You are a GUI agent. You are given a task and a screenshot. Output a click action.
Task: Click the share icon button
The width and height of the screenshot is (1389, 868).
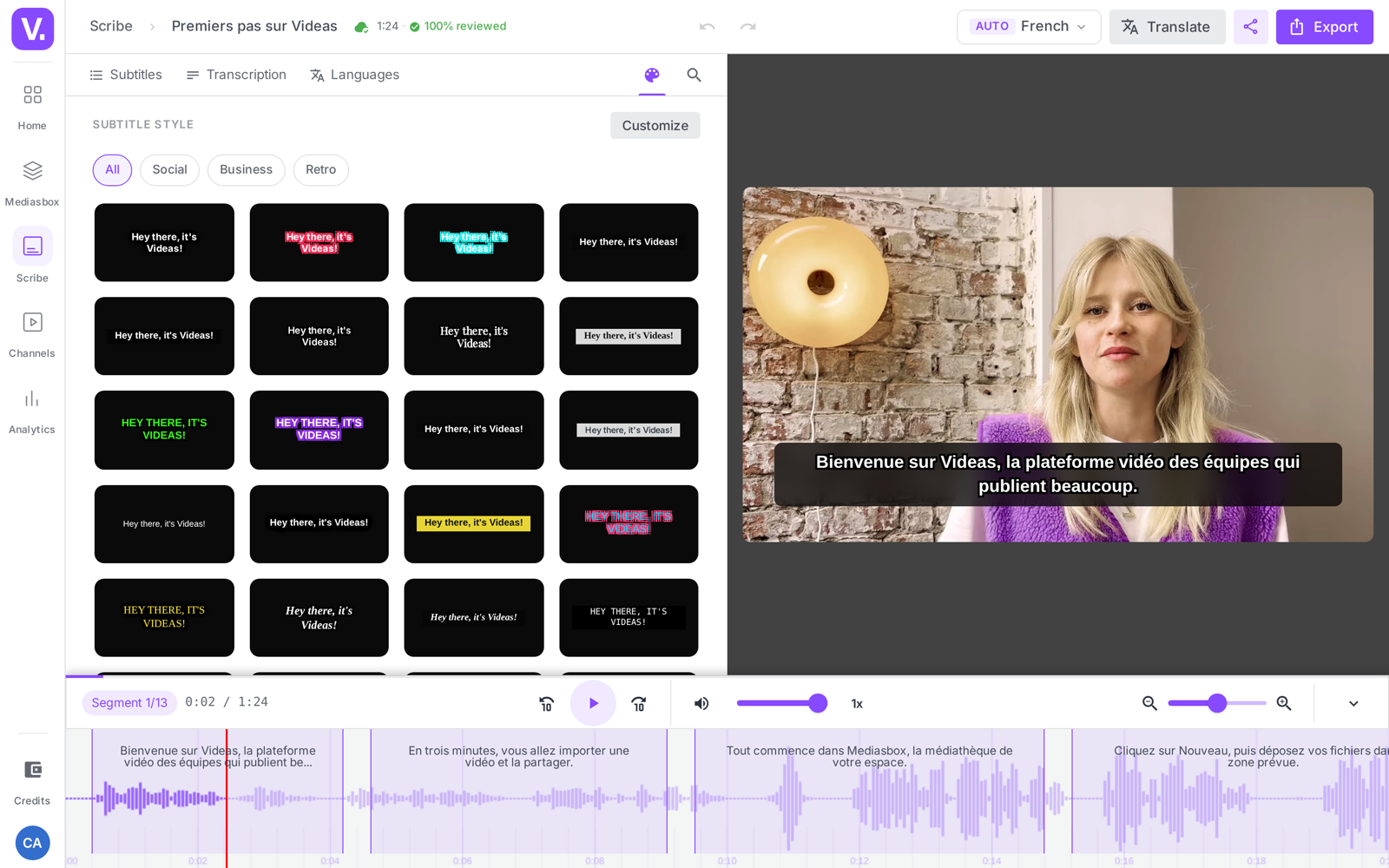tap(1250, 27)
